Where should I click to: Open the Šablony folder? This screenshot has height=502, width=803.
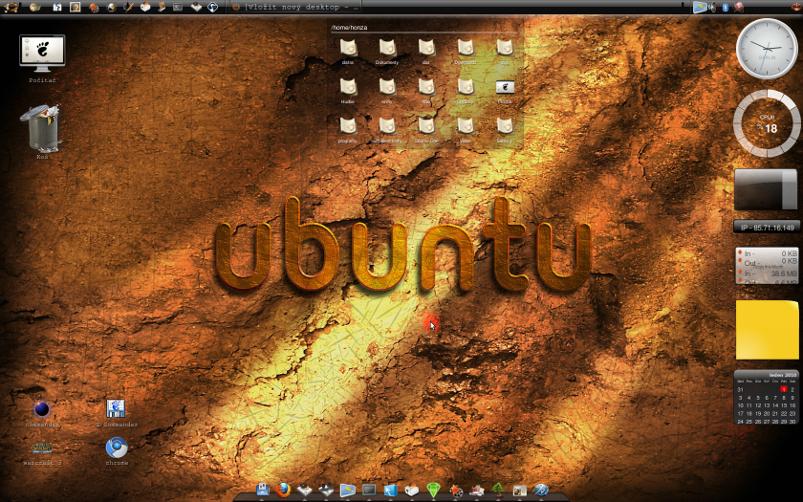505,126
